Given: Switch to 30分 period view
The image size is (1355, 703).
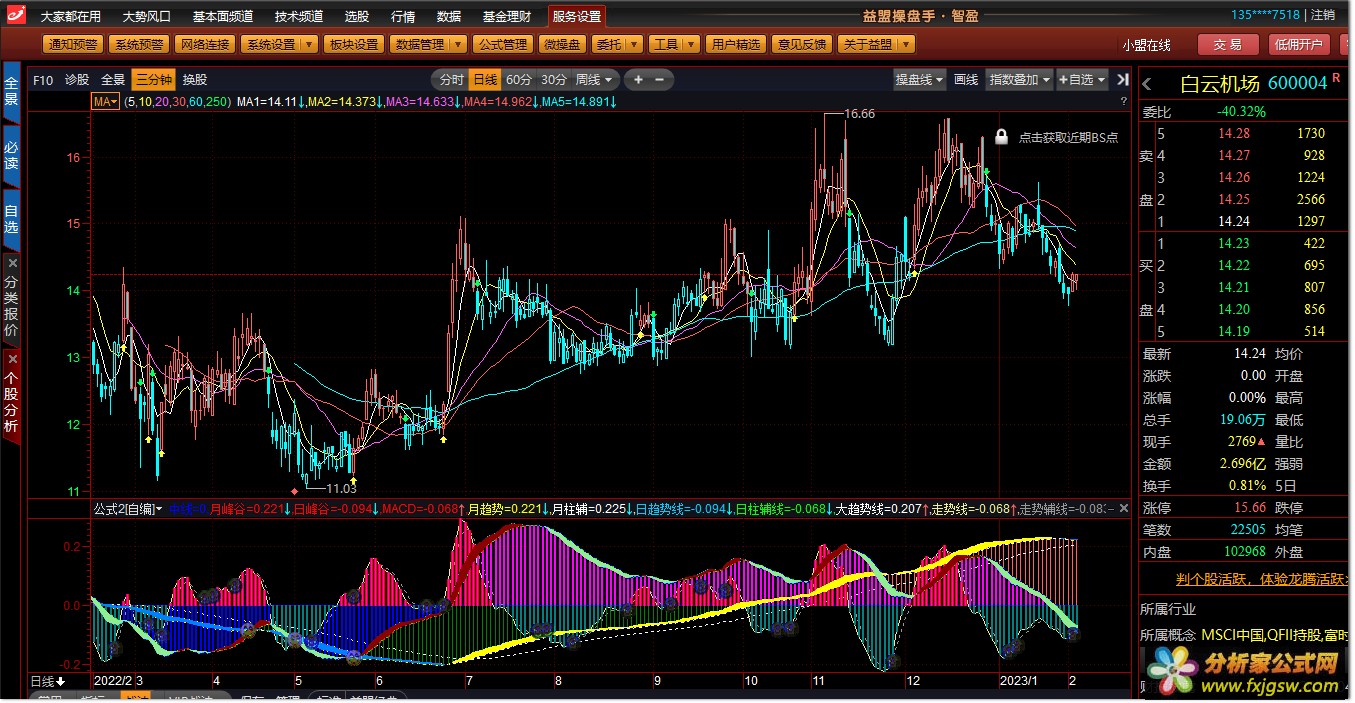Looking at the screenshot, I should [554, 80].
